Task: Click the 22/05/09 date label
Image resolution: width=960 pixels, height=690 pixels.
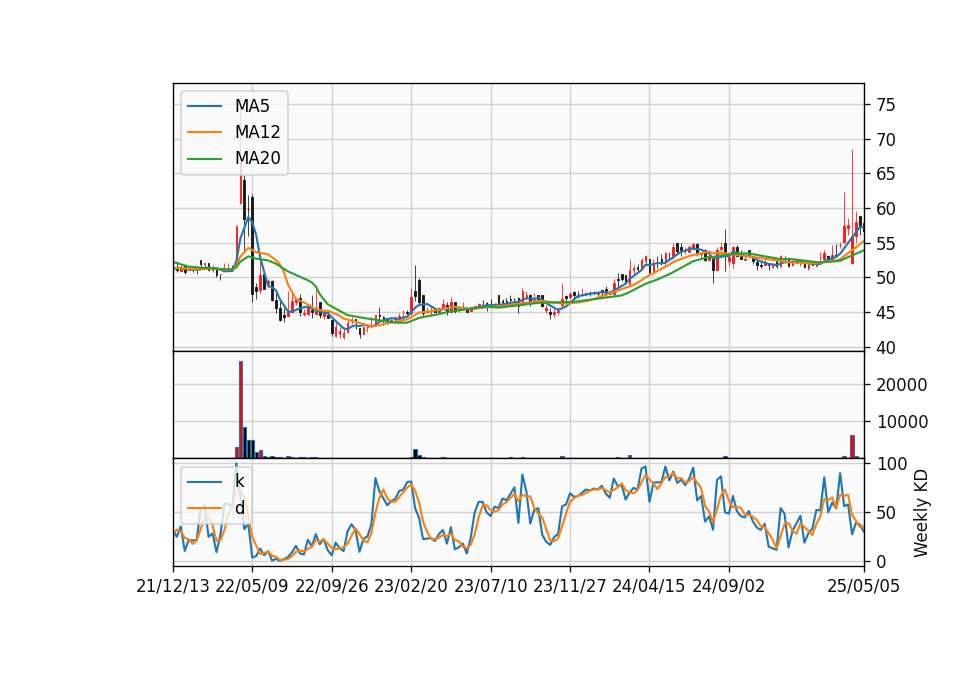Action: pos(252,587)
